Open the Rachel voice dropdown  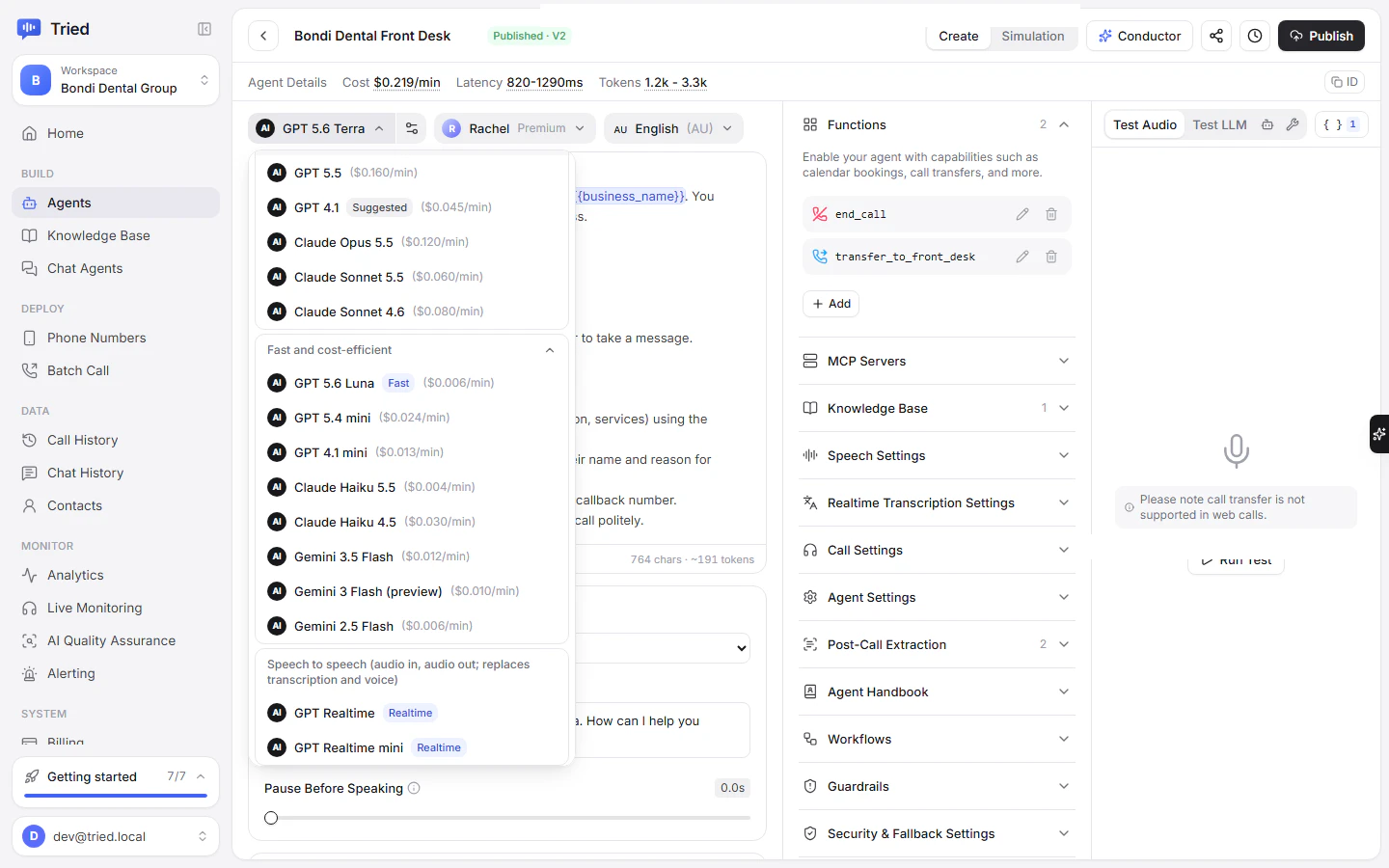[x=514, y=128]
